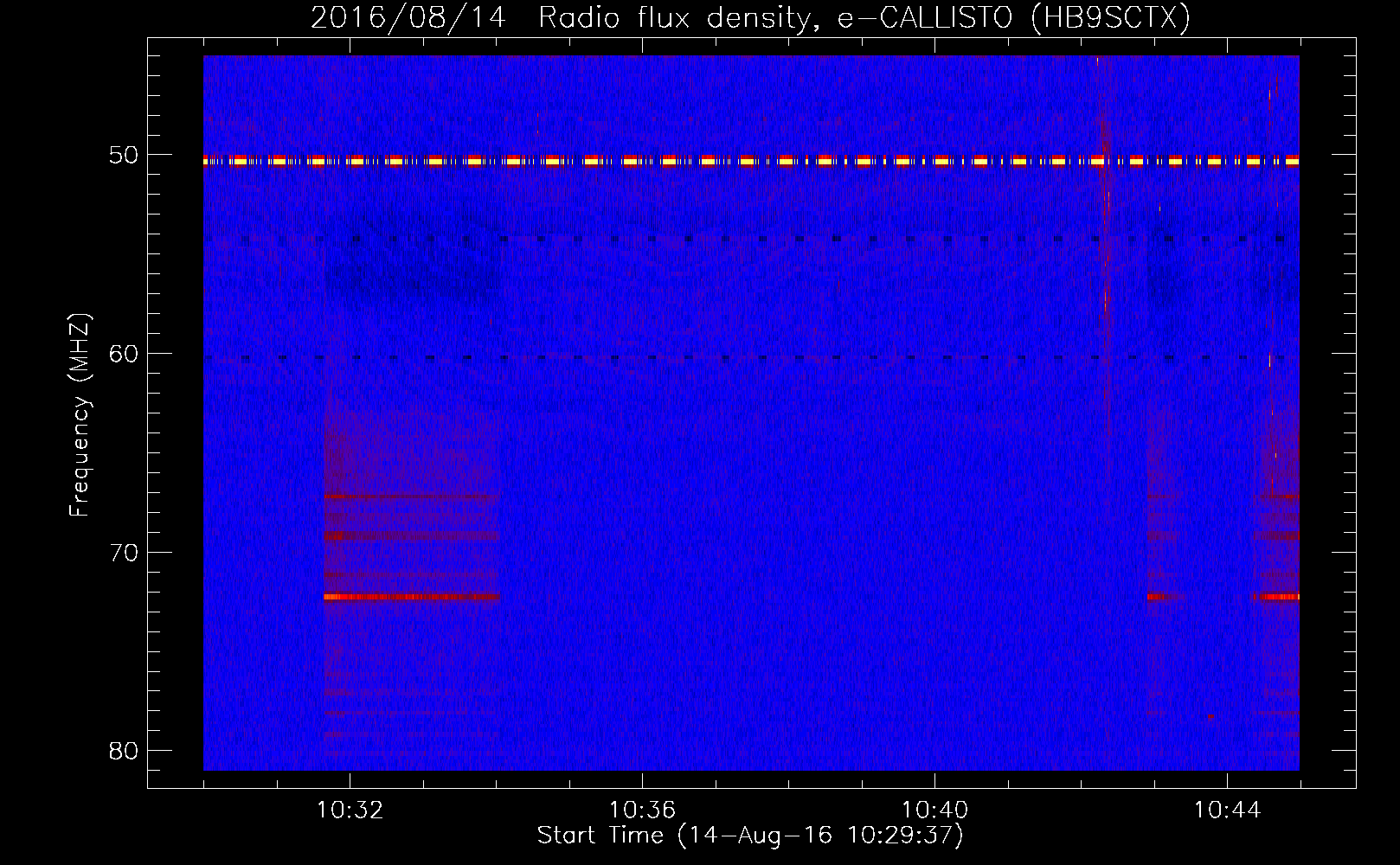Click the 10:36 time tick label
The height and width of the screenshot is (865, 1400).
coord(642,810)
